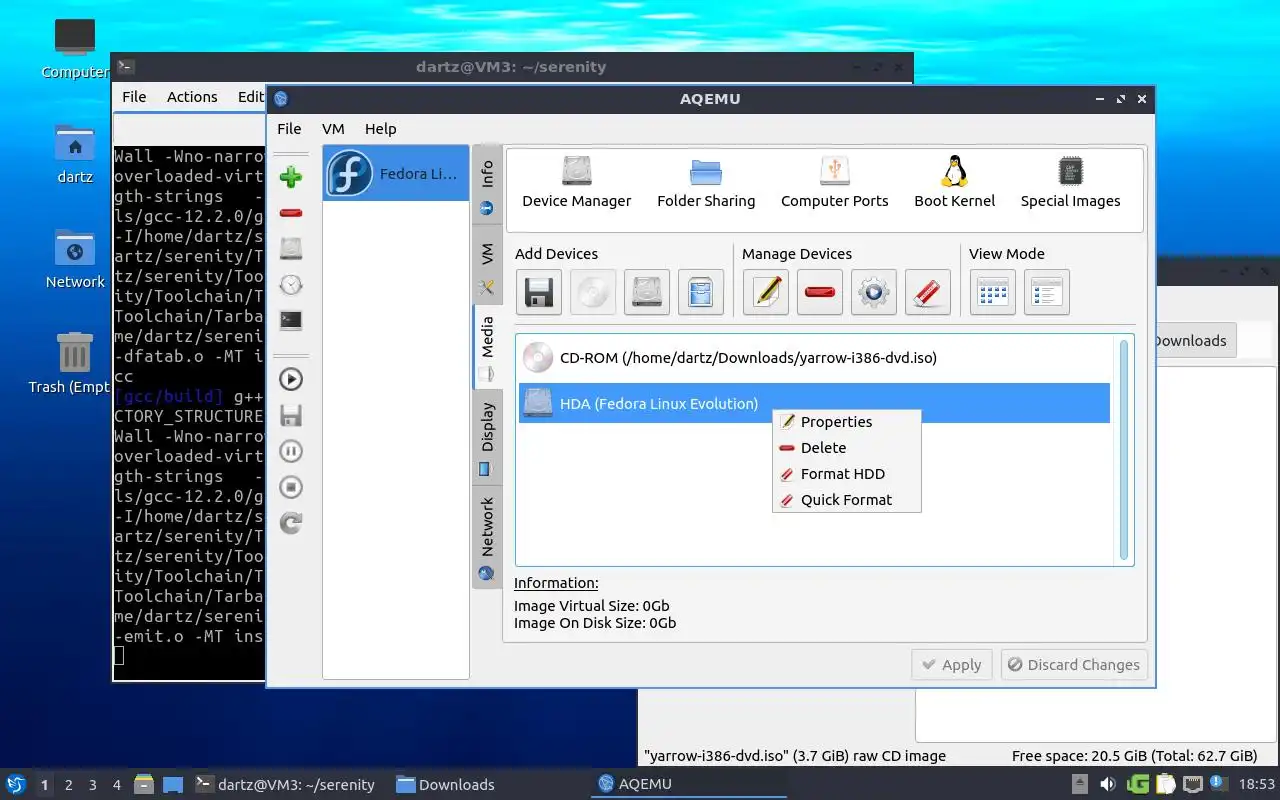This screenshot has height=800, width=1280.
Task: Add a storage device under Add Devices
Action: pos(701,293)
